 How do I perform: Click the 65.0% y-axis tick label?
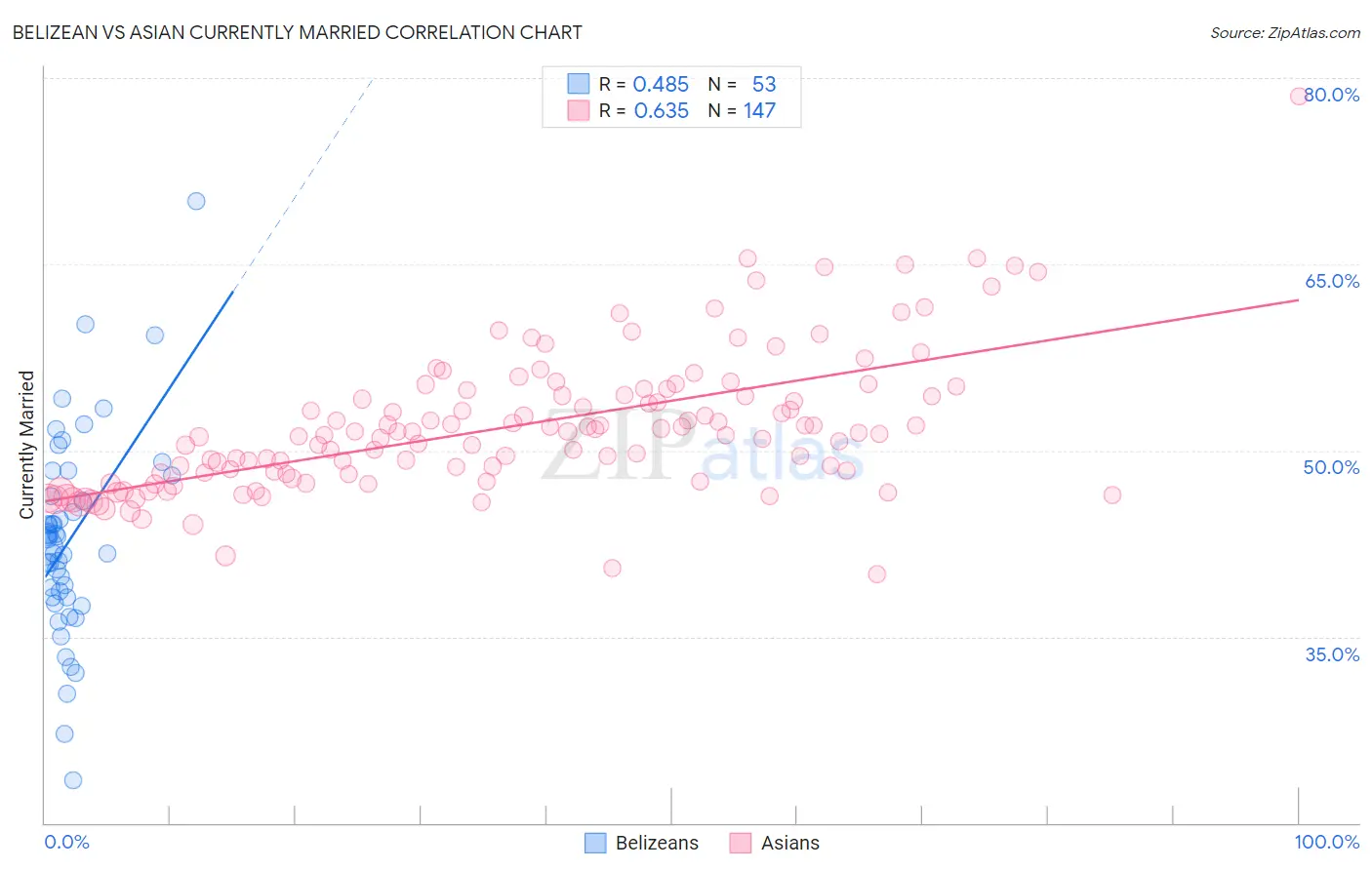pos(1332,281)
